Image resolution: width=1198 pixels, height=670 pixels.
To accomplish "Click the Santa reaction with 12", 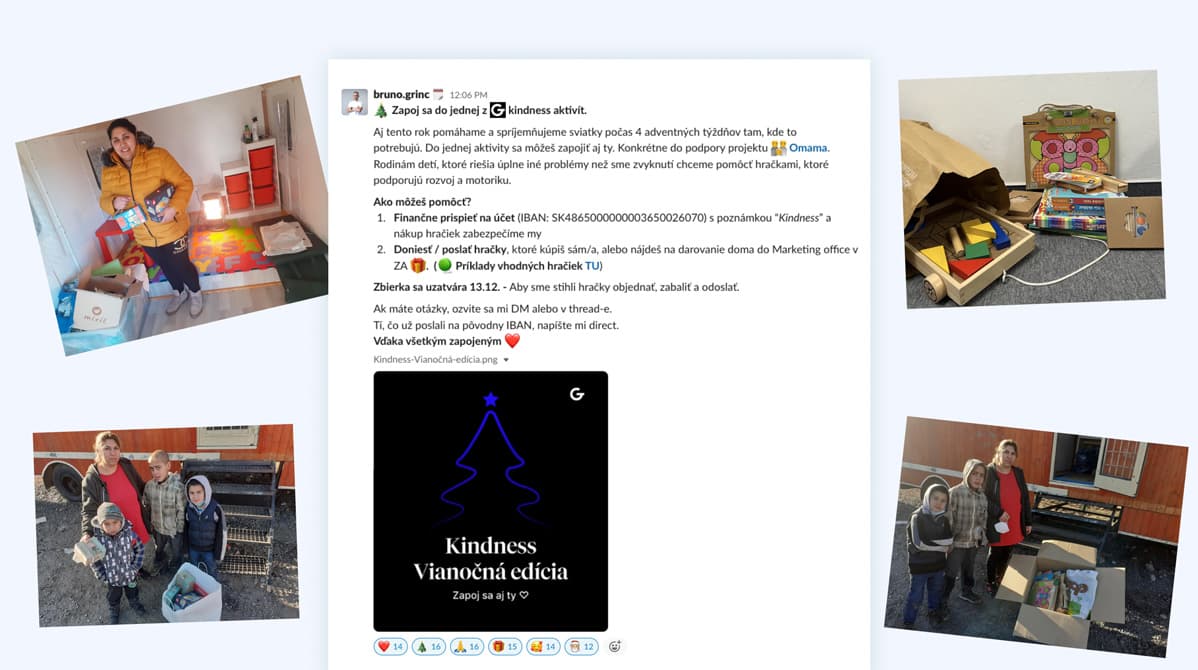I will click(581, 646).
